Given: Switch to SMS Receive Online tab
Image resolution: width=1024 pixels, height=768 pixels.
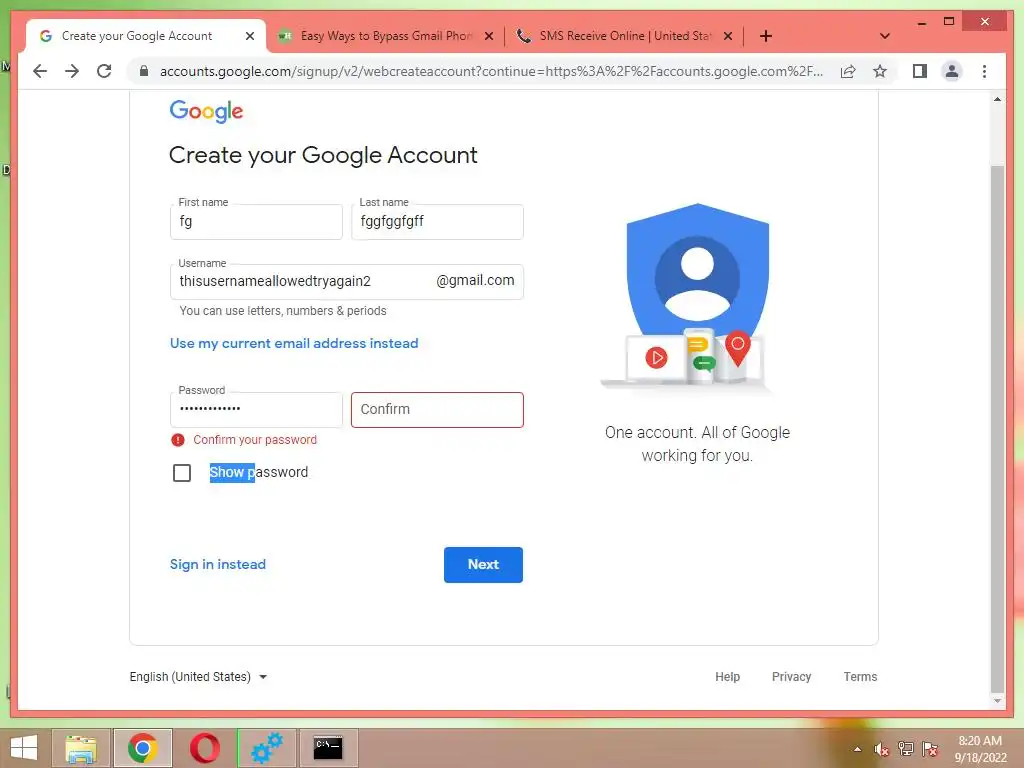Looking at the screenshot, I should click(624, 36).
